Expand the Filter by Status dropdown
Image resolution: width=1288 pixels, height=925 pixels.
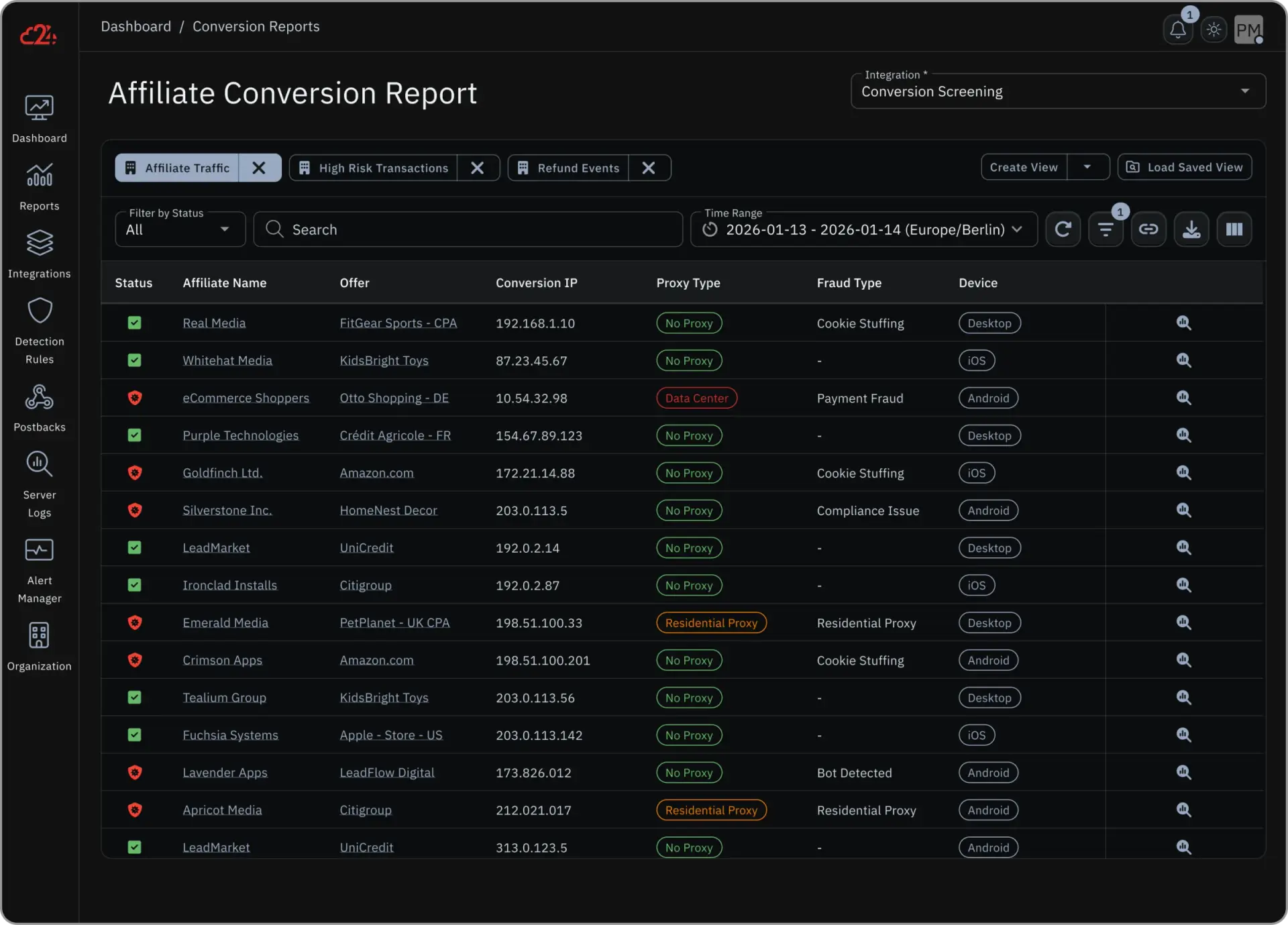click(180, 229)
